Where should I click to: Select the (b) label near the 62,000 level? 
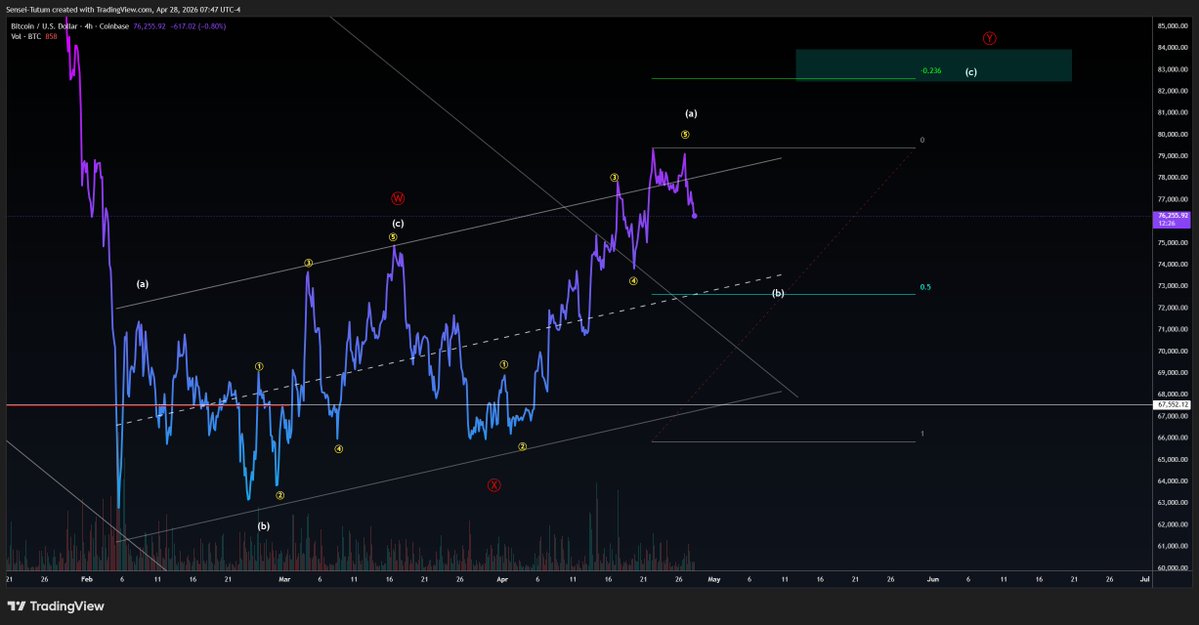click(x=263, y=526)
